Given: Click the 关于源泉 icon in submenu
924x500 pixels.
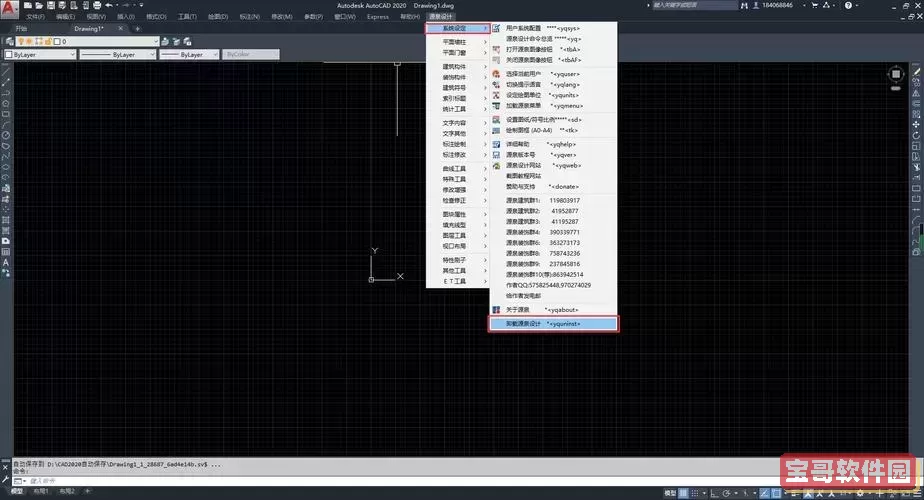Looking at the screenshot, I should 496,310.
